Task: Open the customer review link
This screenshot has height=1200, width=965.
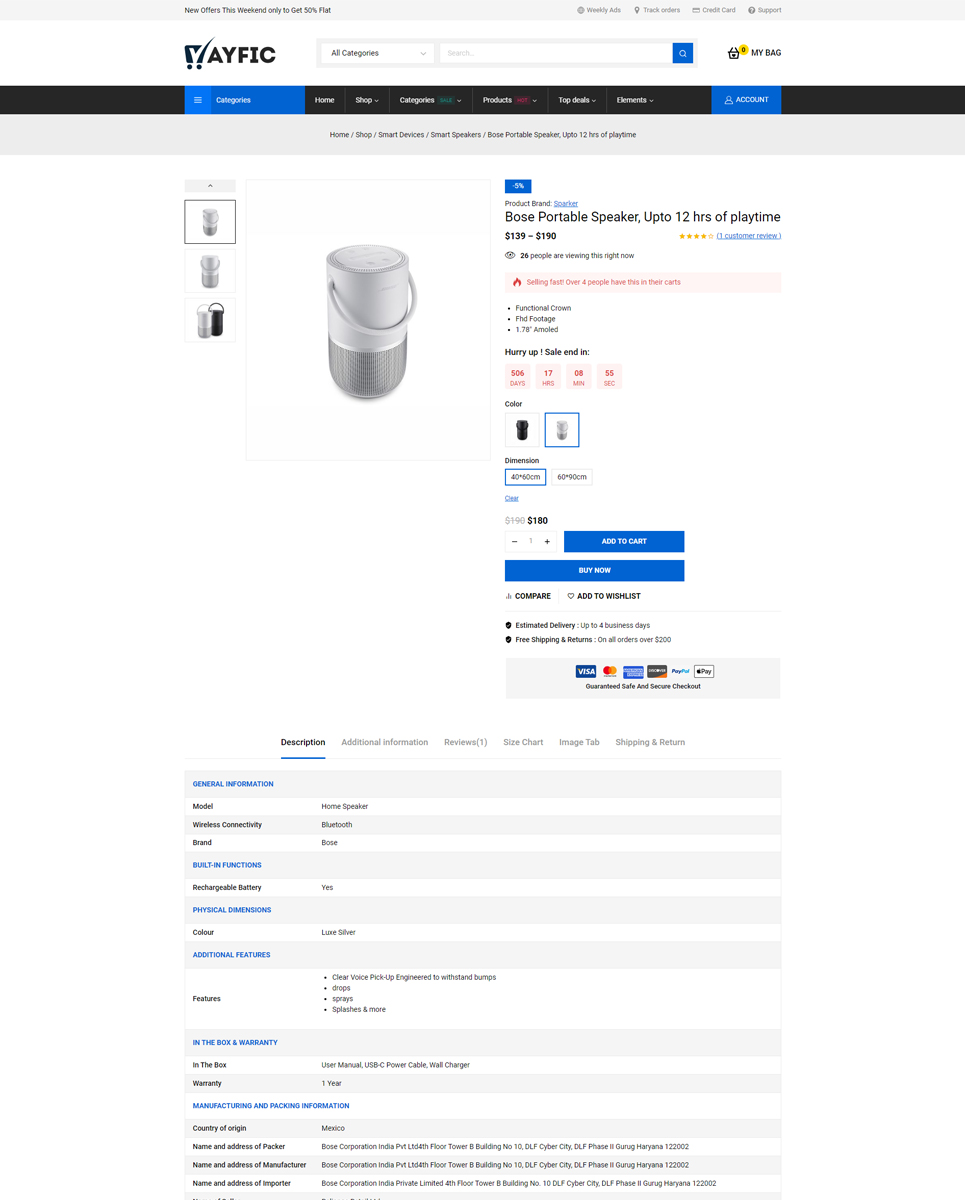Action: (x=749, y=236)
